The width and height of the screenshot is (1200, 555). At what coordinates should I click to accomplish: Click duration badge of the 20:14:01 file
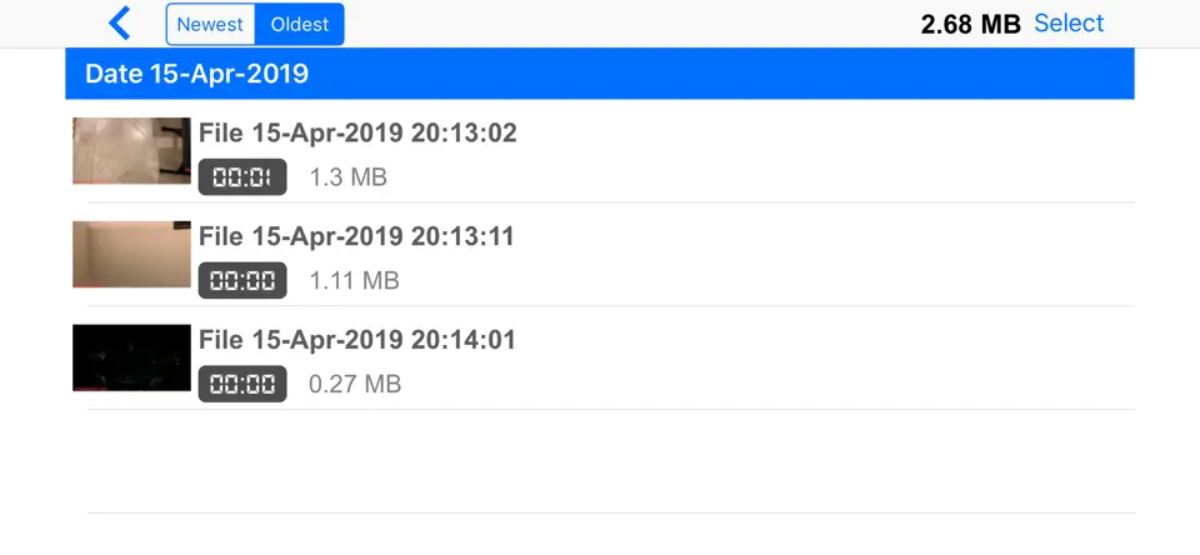(x=242, y=384)
